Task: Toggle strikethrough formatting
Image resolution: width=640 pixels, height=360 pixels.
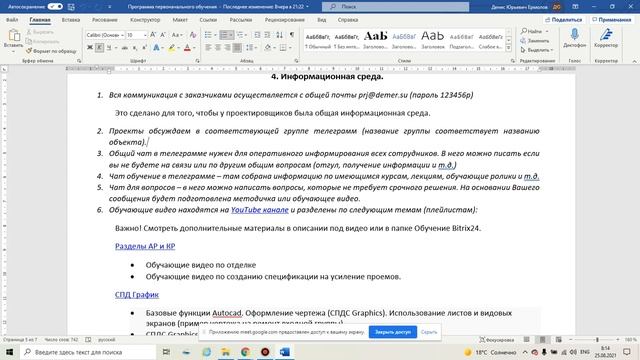Action: [124, 48]
